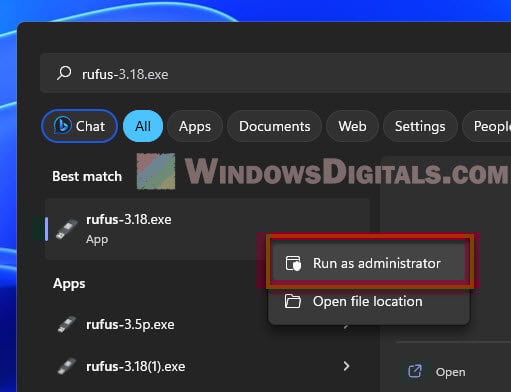Select the rufus-3.5p.exe app result
511x392 pixels.
207,324
